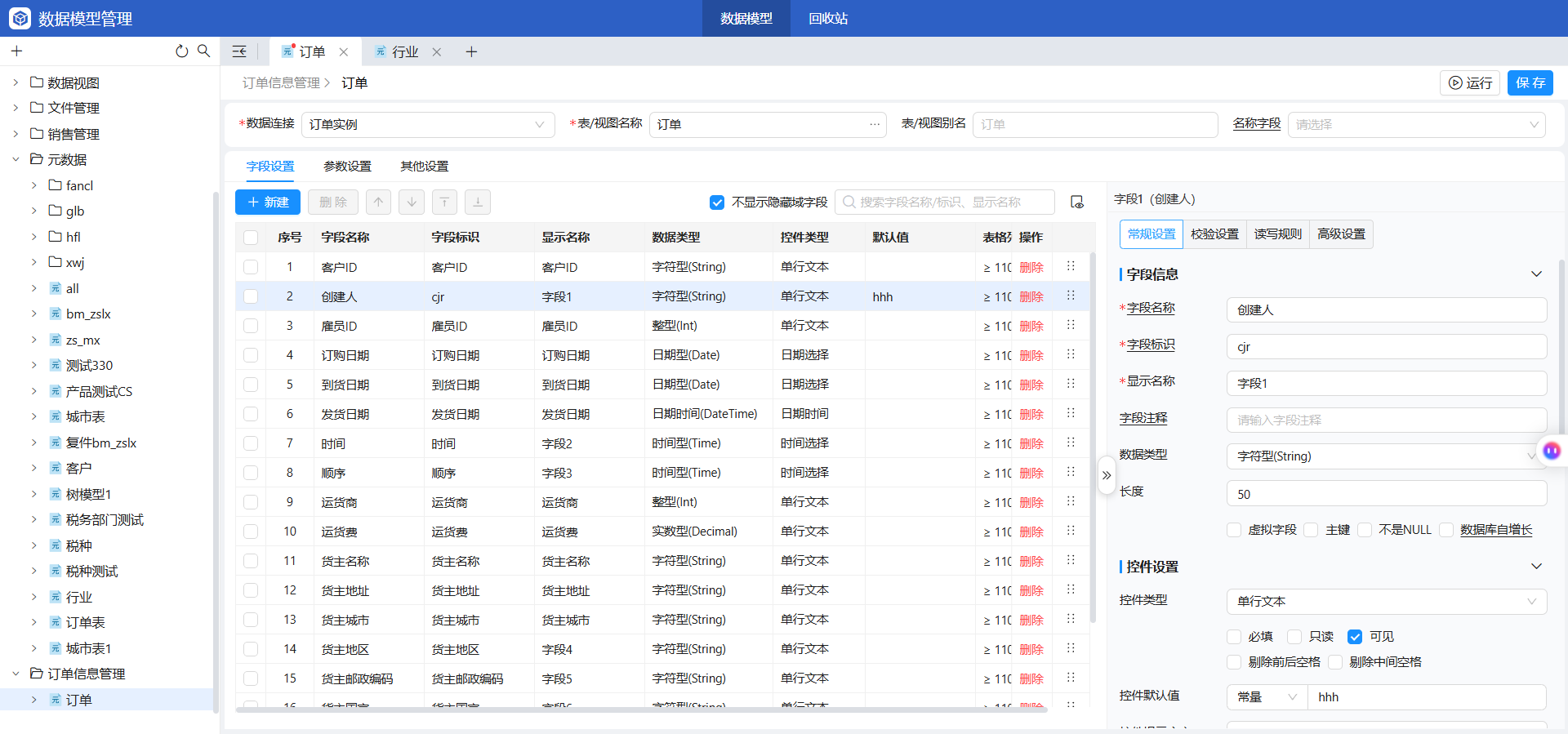This screenshot has width=1568, height=734.
Task: Switch to the 回收站 top tab
Action: pyautogui.click(x=828, y=18)
